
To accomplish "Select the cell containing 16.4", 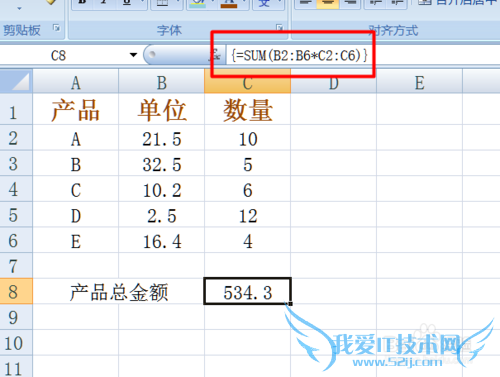I will [x=162, y=240].
